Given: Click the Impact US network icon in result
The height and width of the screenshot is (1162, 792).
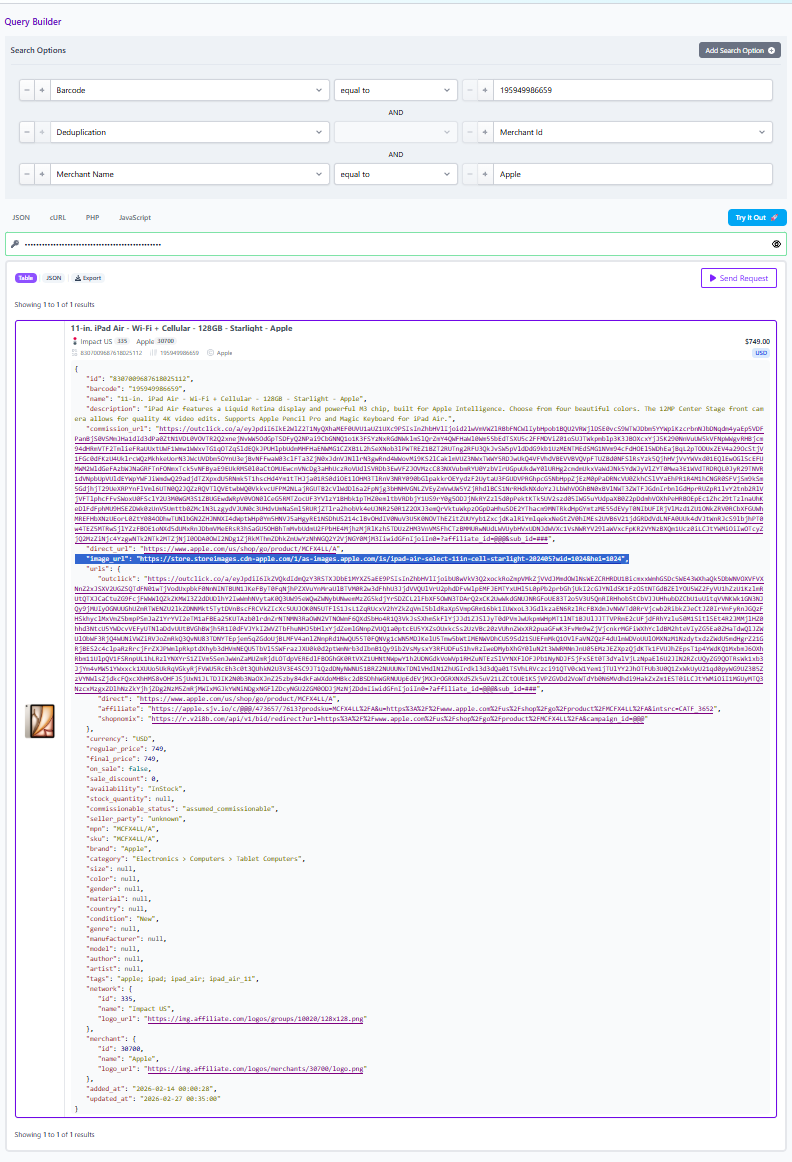Looking at the screenshot, I should point(74,342).
